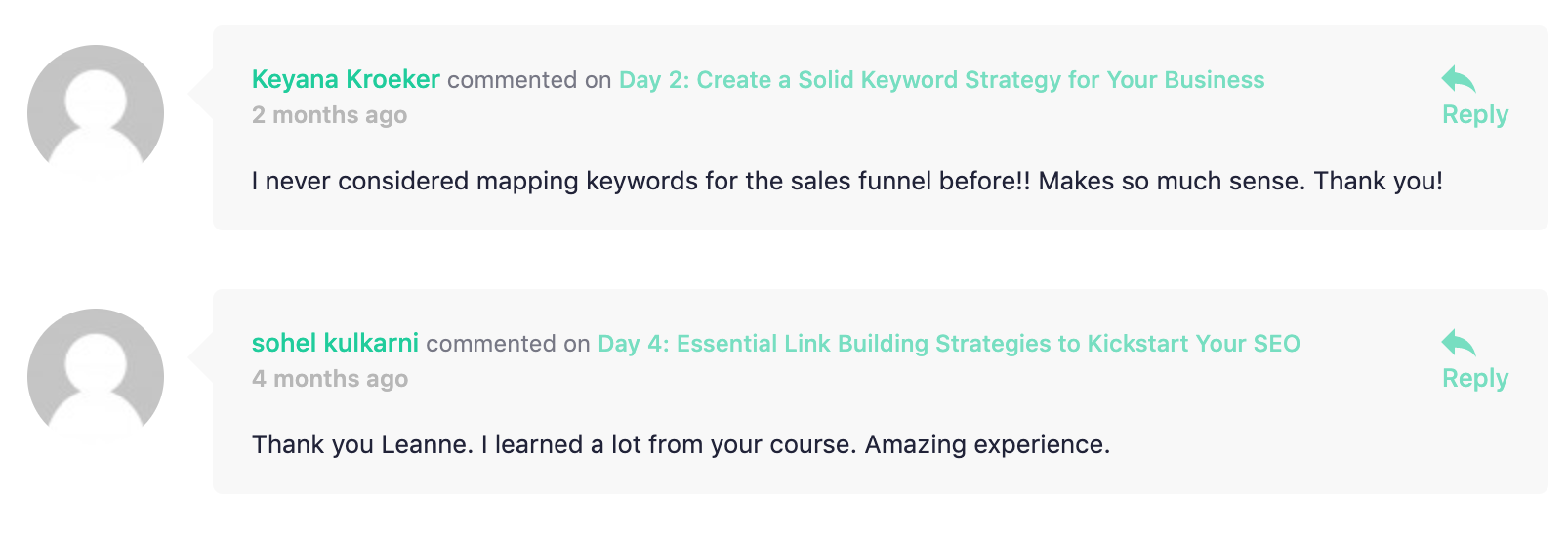The image size is (1568, 542).
Task: Open sohel kulkarni's avatar placeholder image
Action: 96,377
